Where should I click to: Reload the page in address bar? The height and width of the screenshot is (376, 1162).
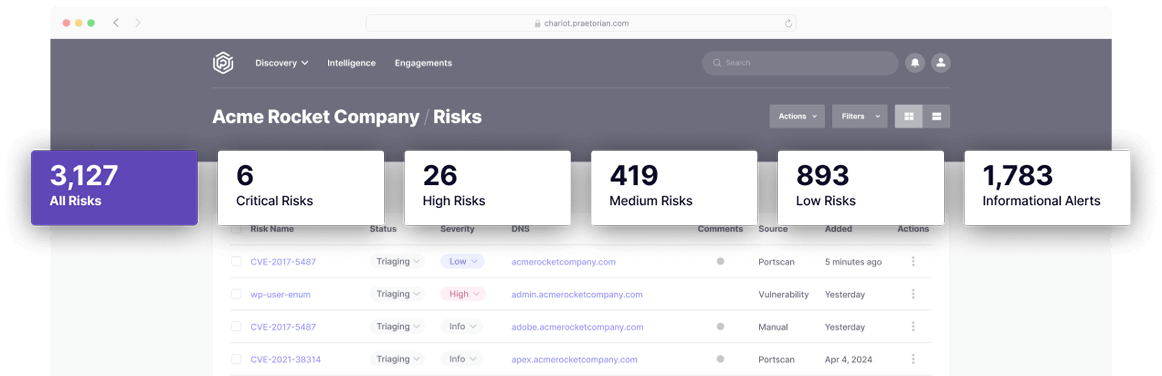(x=788, y=23)
